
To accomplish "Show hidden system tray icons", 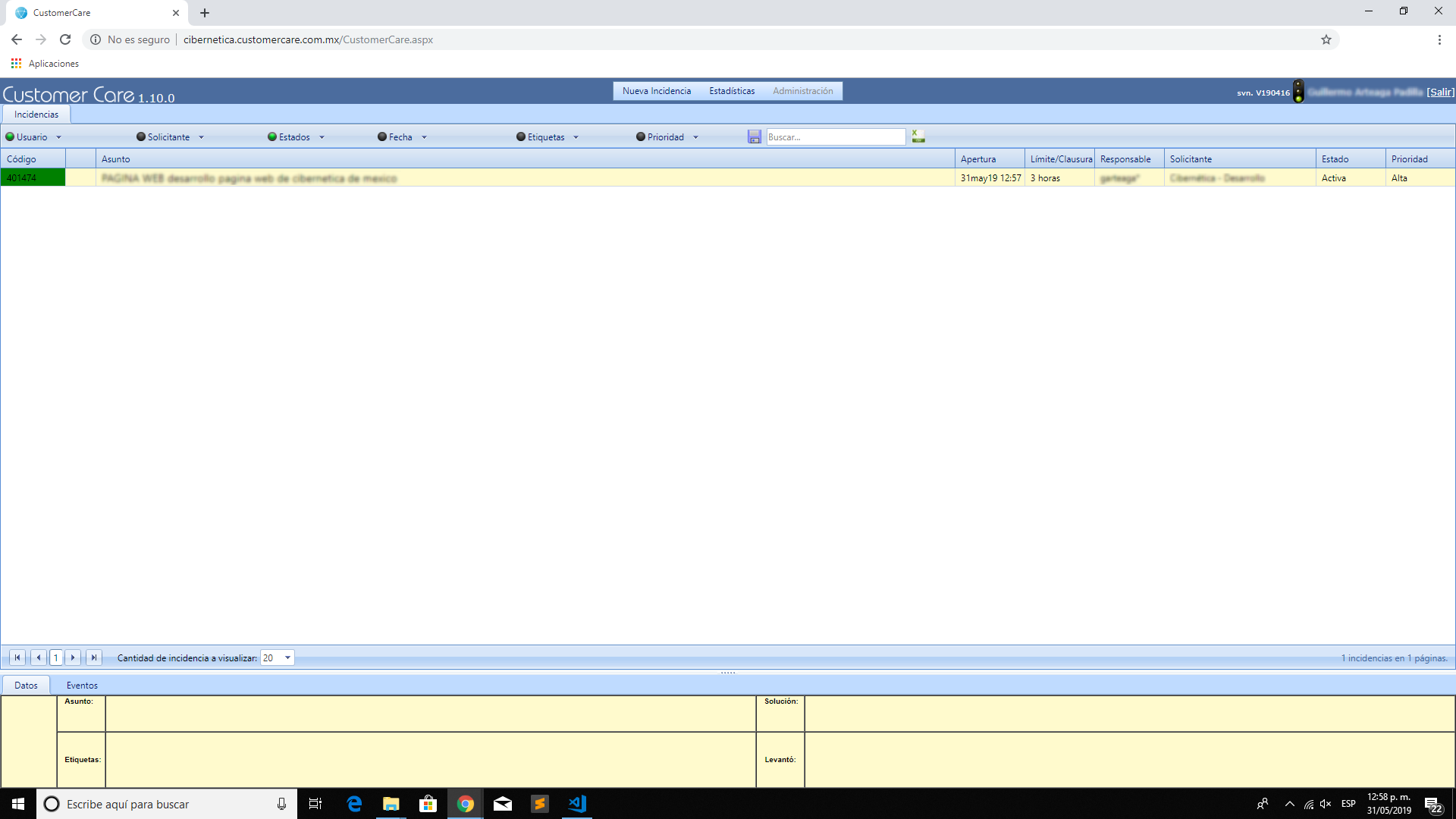I will point(1289,804).
